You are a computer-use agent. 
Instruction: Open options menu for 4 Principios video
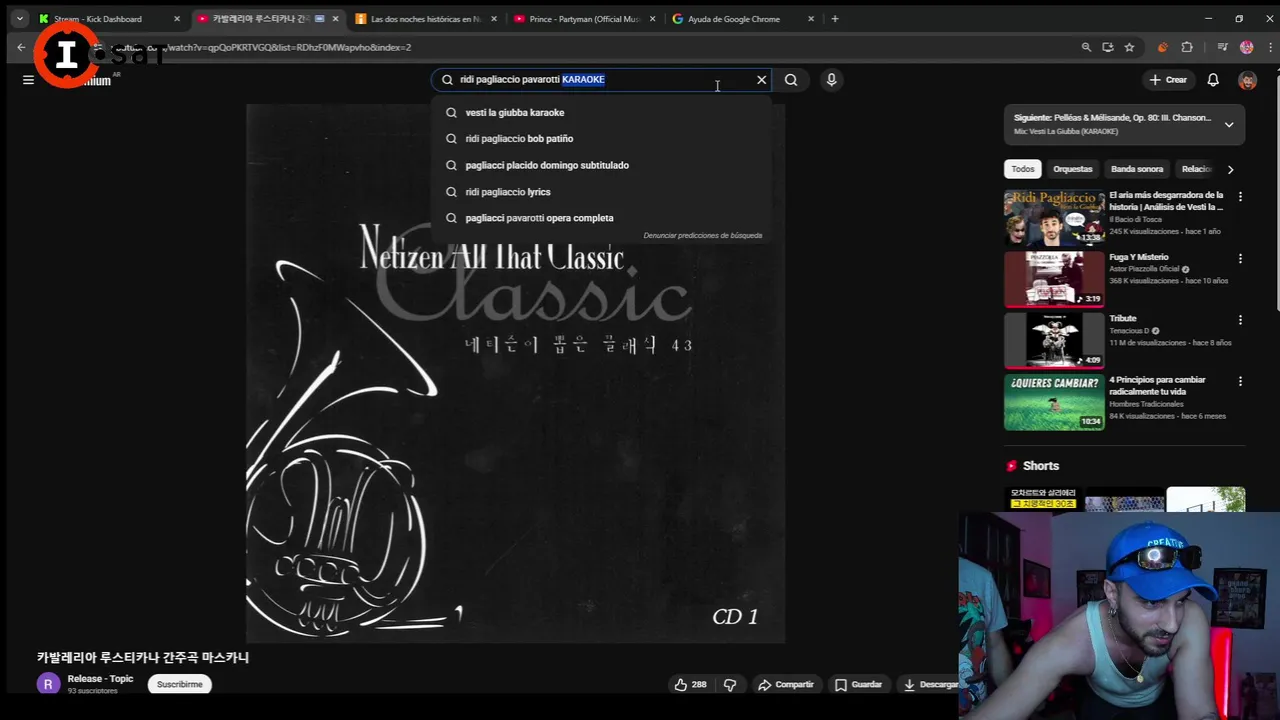pyautogui.click(x=1240, y=381)
